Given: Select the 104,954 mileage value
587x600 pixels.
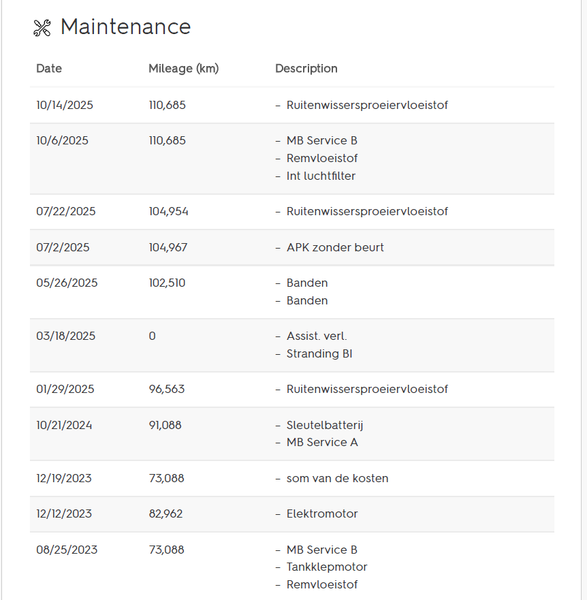Looking at the screenshot, I should pyautogui.click(x=168, y=212).
